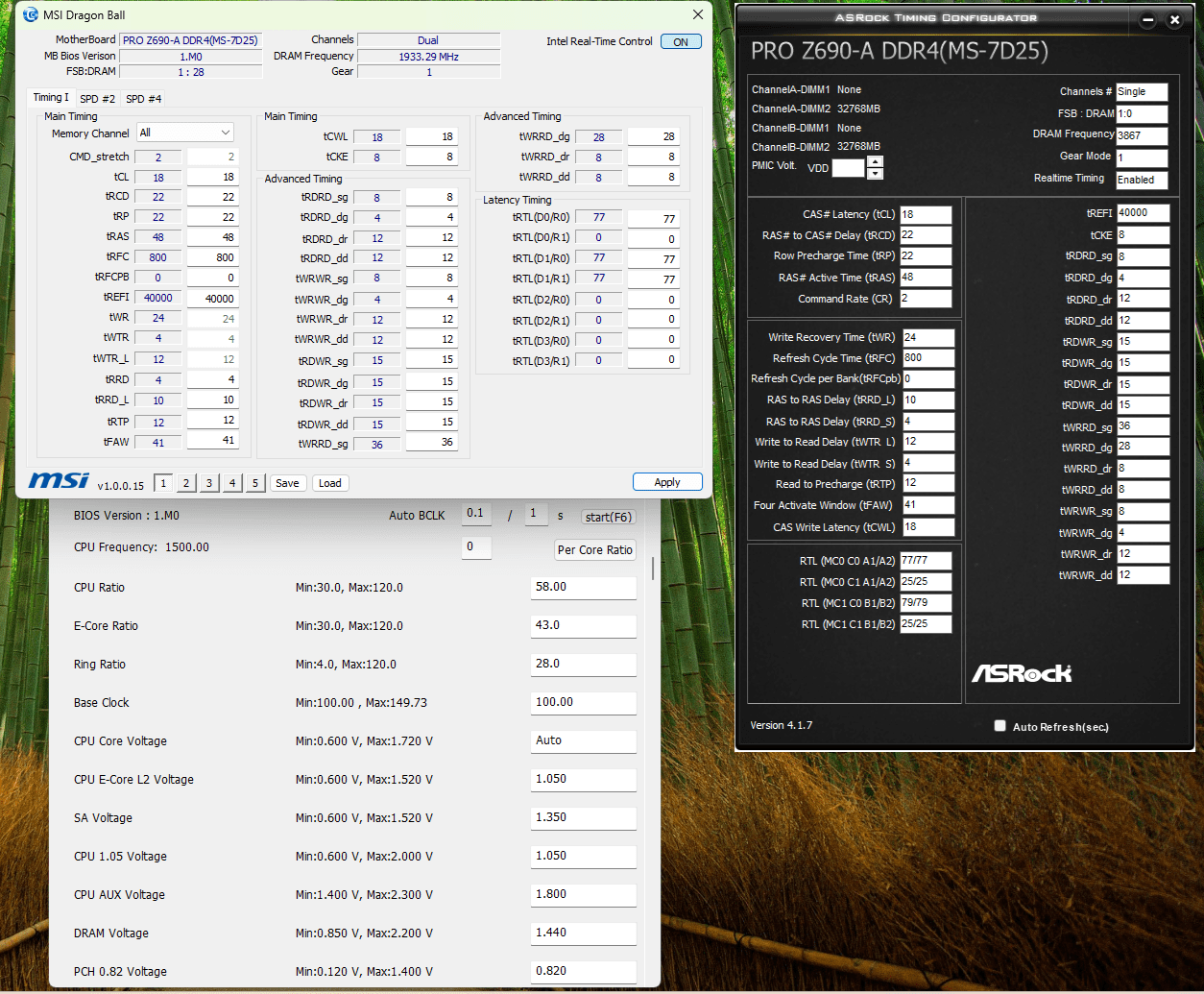The height and width of the screenshot is (994, 1204).
Task: Click ASRock Realtime Timing Enabled field
Action: [x=1142, y=180]
